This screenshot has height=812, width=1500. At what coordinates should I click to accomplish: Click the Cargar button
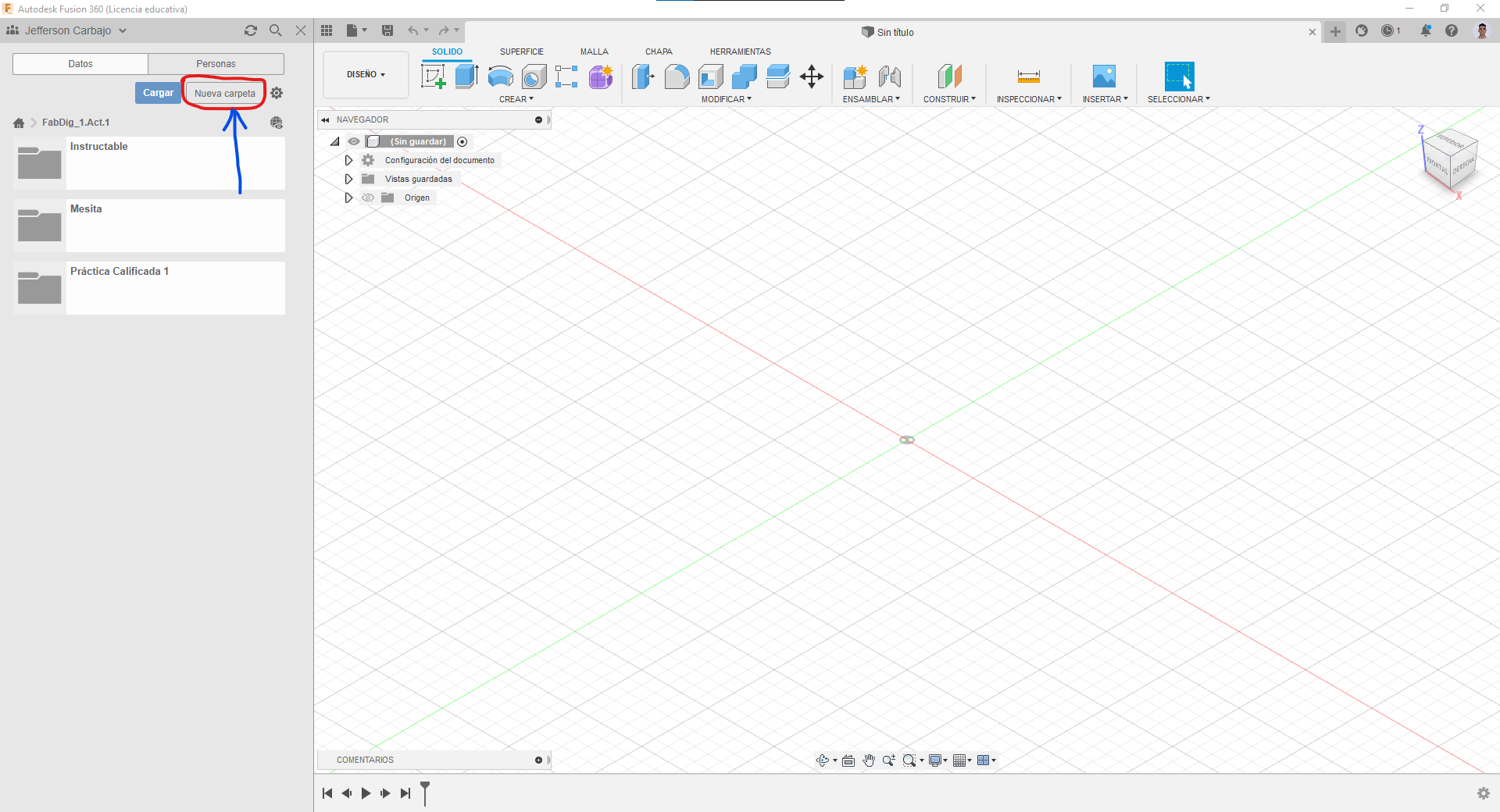[158, 93]
